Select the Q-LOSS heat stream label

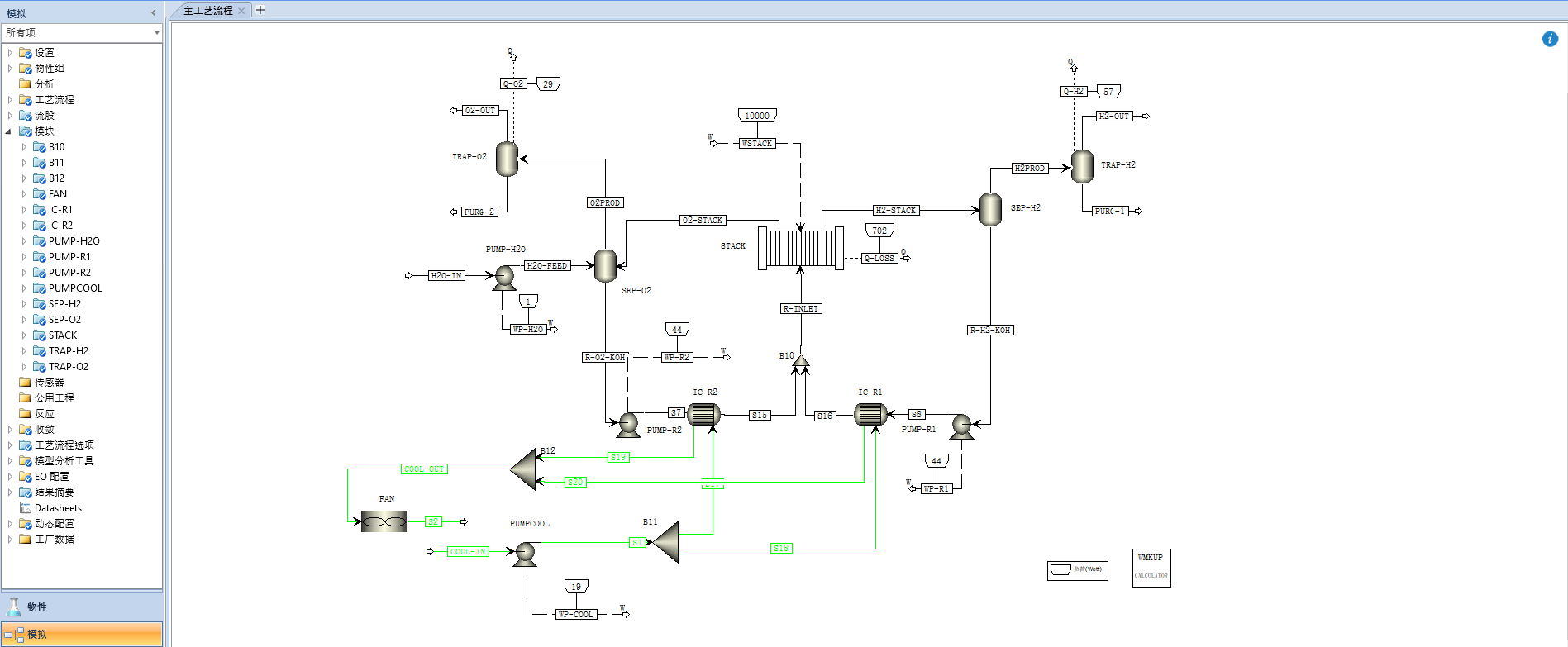pyautogui.click(x=879, y=259)
